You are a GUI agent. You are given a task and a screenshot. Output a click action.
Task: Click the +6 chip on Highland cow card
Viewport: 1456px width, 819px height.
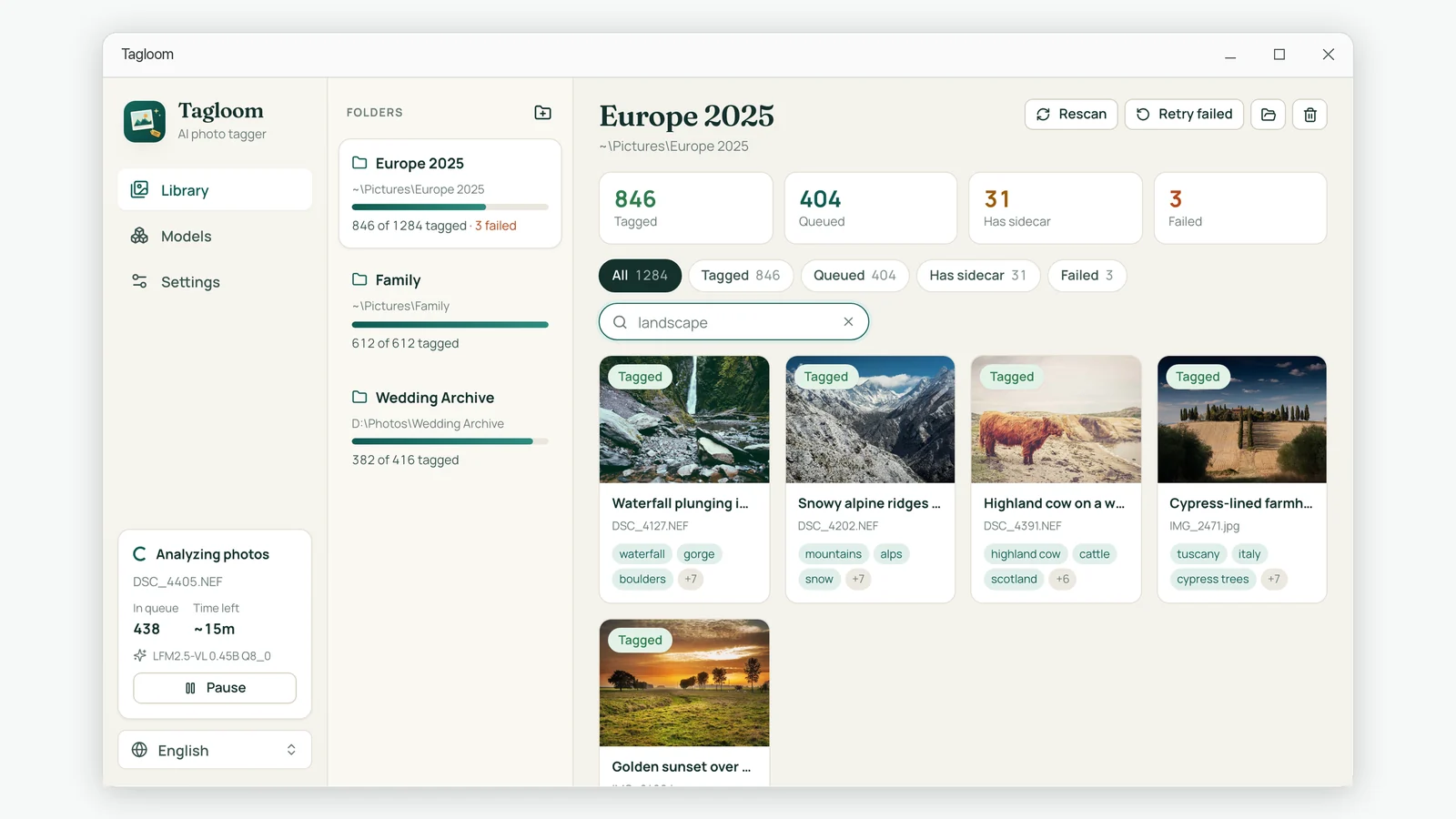point(1062,579)
